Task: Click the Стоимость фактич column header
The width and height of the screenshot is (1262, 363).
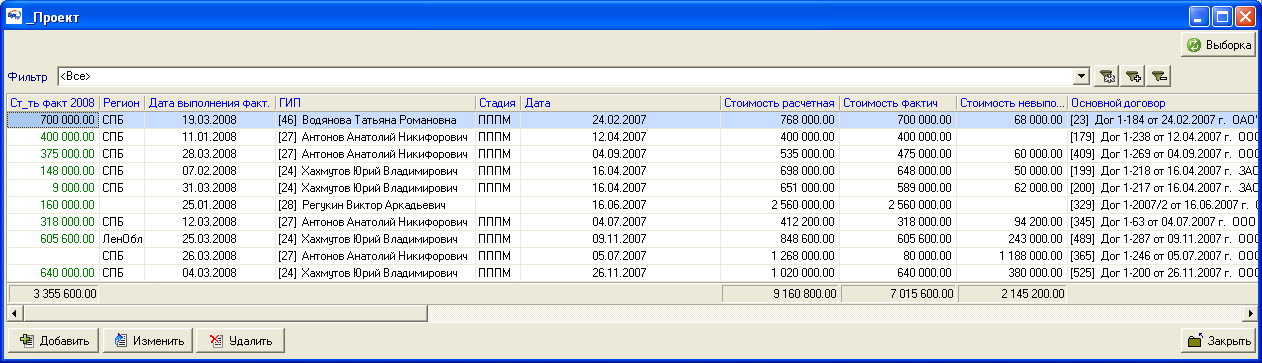Action: 897,103
